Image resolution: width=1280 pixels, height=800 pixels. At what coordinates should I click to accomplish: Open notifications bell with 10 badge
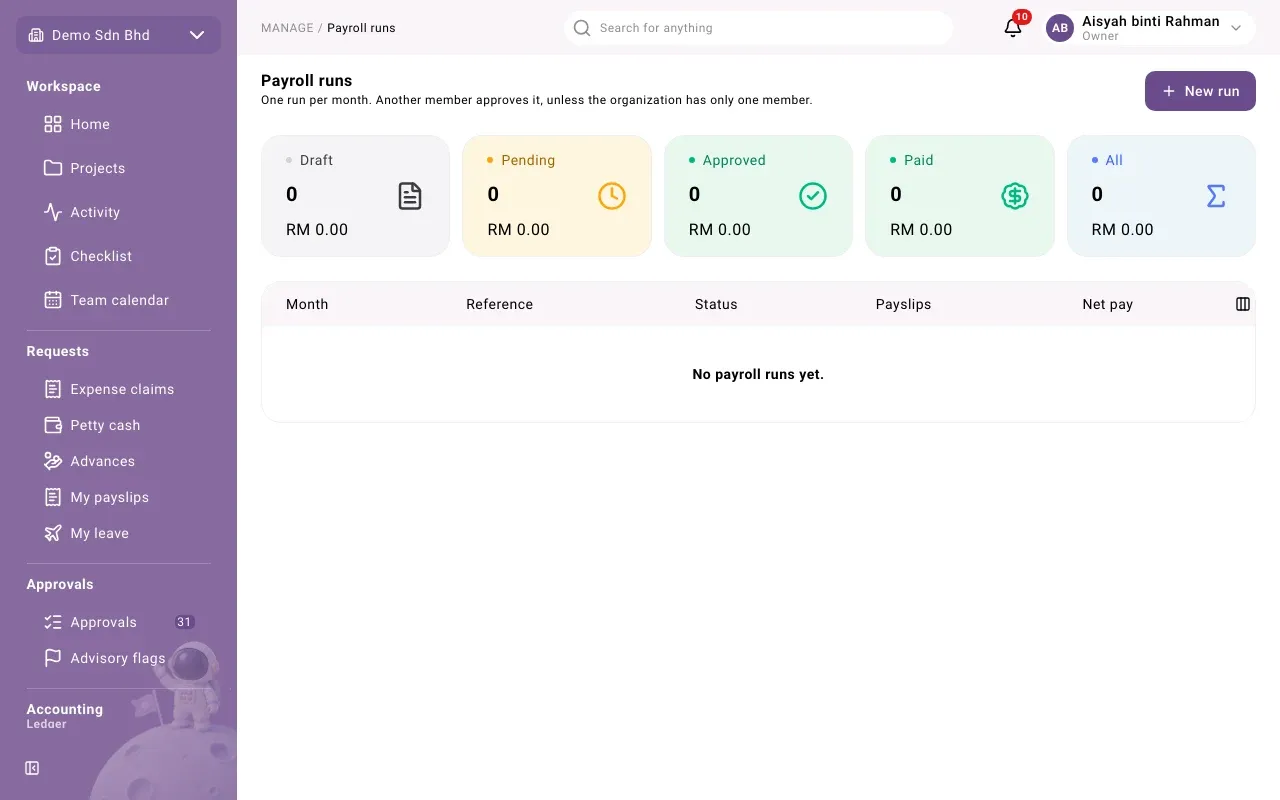(1013, 28)
